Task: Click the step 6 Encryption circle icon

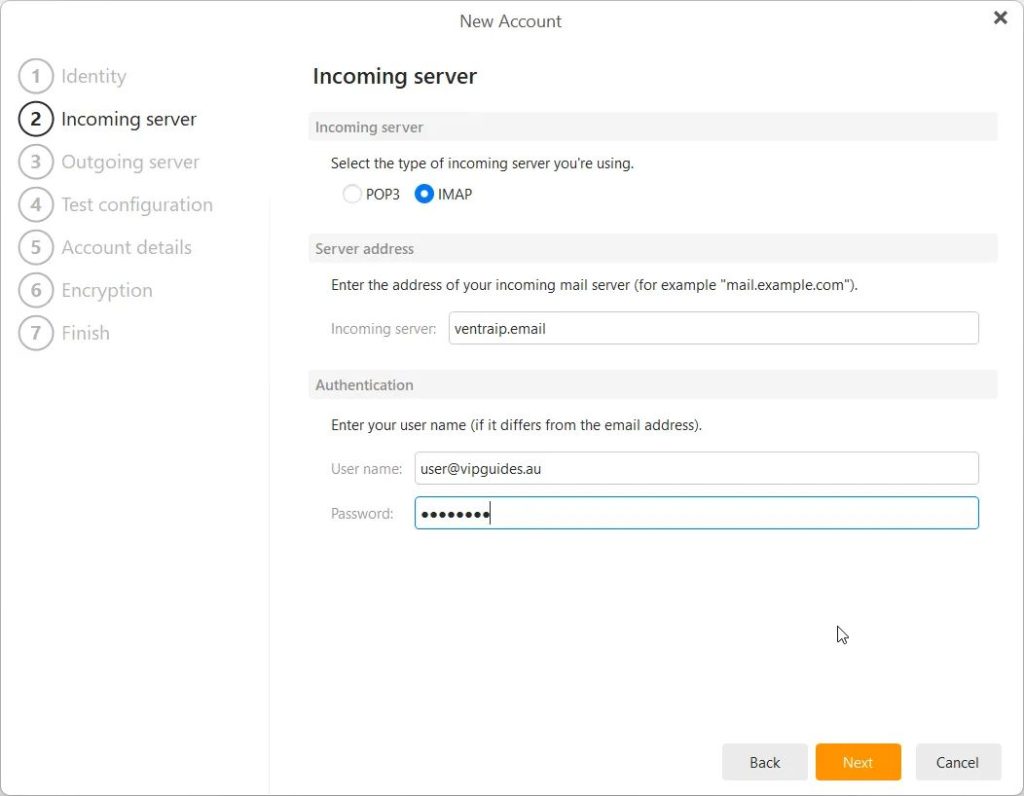Action: coord(36,290)
